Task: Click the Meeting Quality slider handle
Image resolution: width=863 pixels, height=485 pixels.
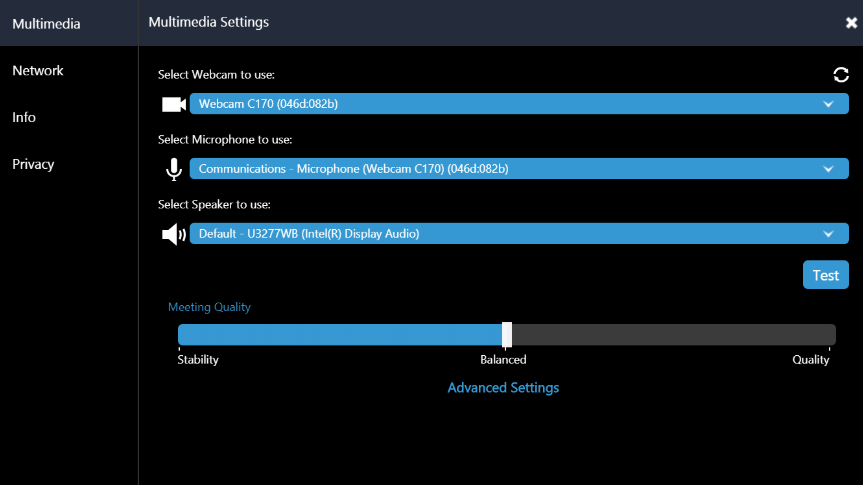Action: [x=507, y=335]
